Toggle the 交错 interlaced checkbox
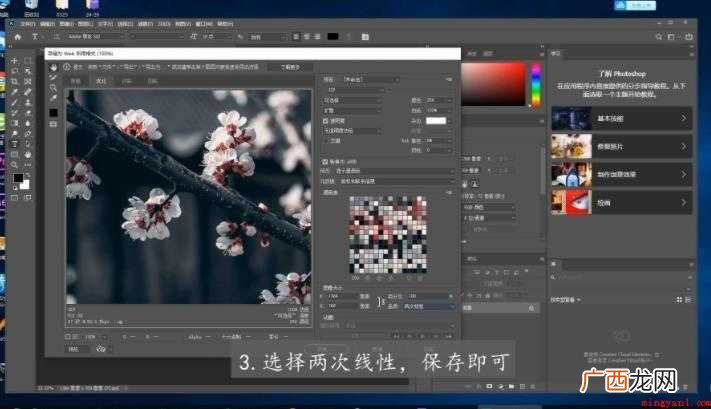The image size is (711, 409). 325,141
